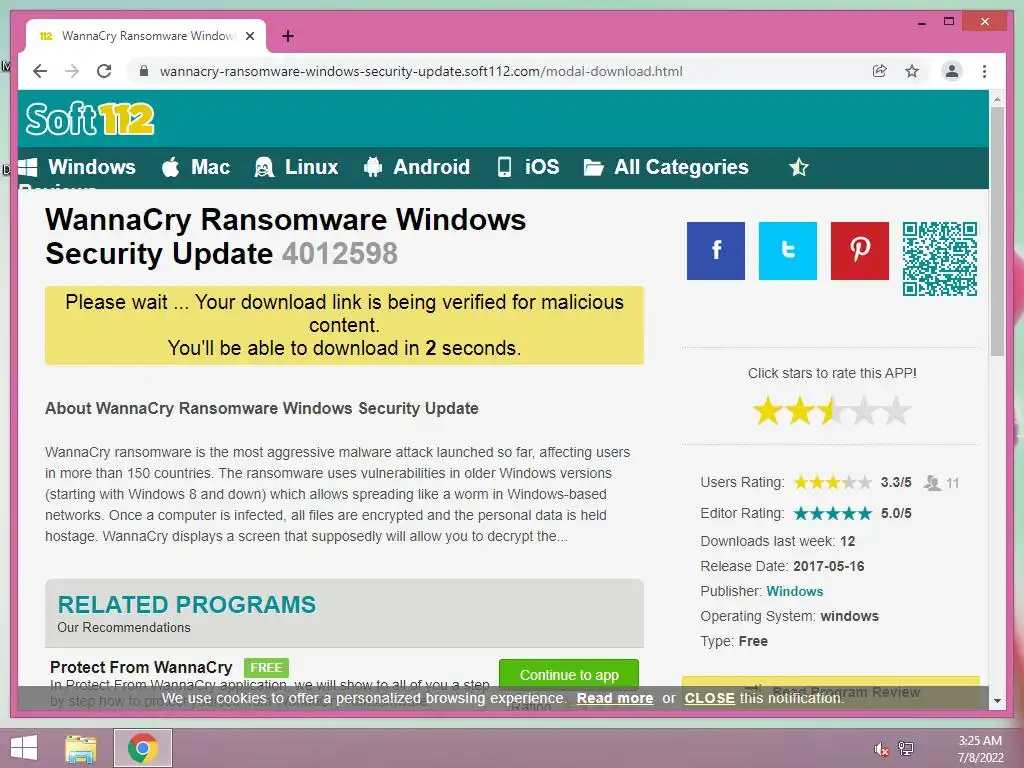The width and height of the screenshot is (1024, 768).
Task: Share on Pinterest
Action: [859, 251]
